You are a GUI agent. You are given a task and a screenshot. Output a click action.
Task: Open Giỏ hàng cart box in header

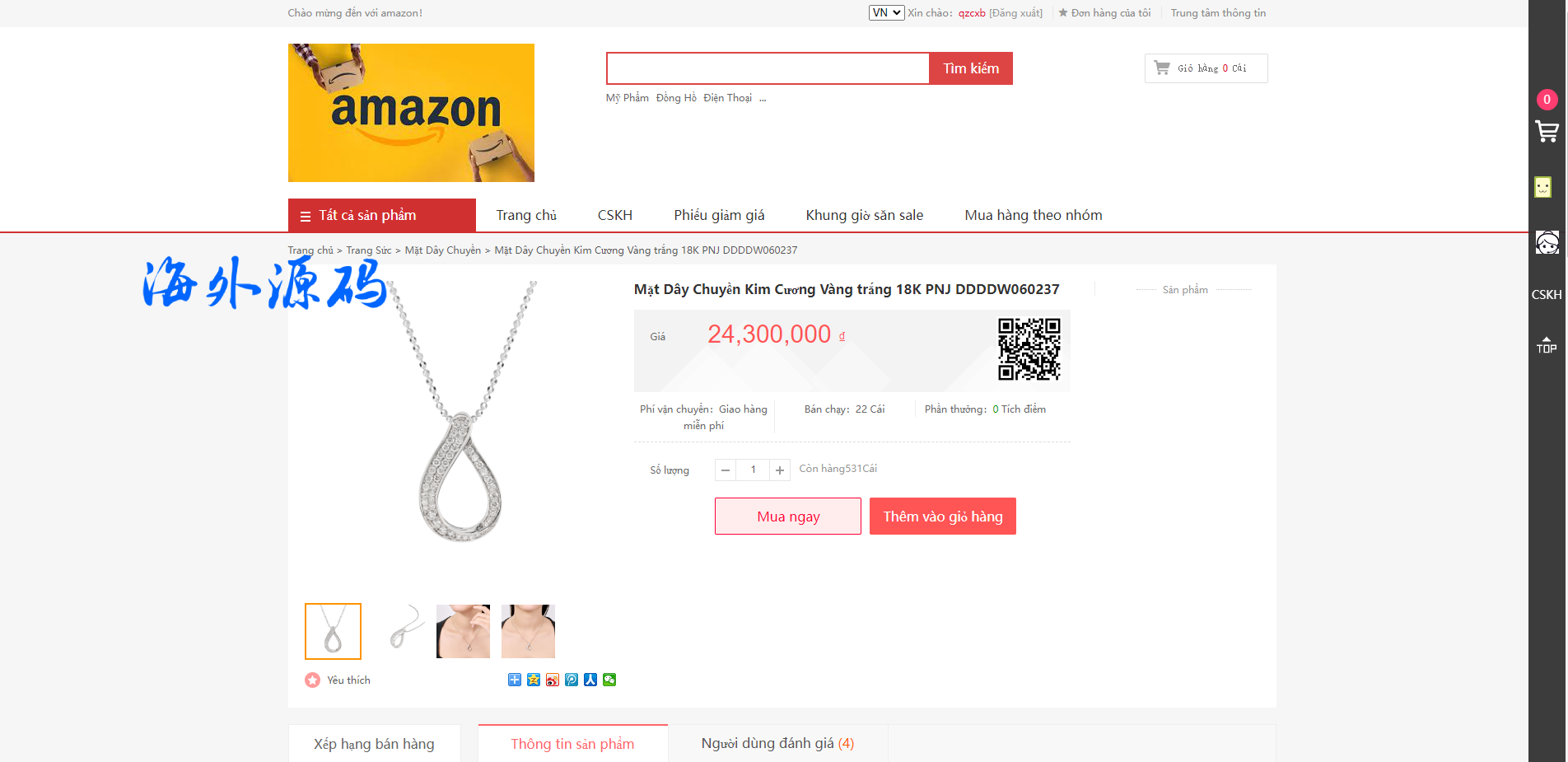(1206, 68)
